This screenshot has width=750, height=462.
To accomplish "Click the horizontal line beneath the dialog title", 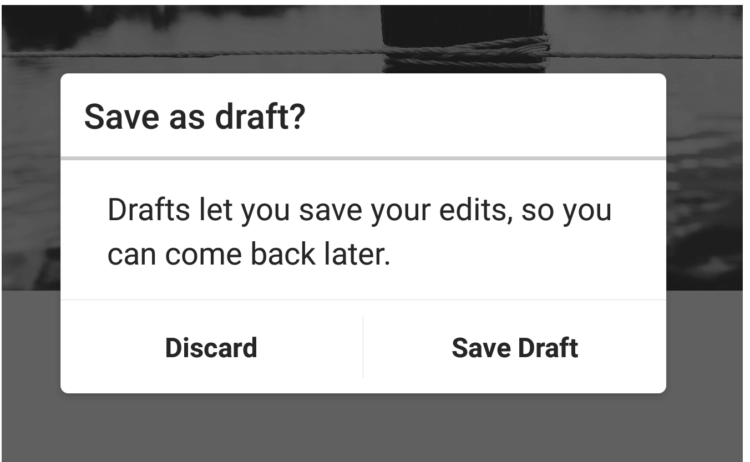I will click(364, 158).
